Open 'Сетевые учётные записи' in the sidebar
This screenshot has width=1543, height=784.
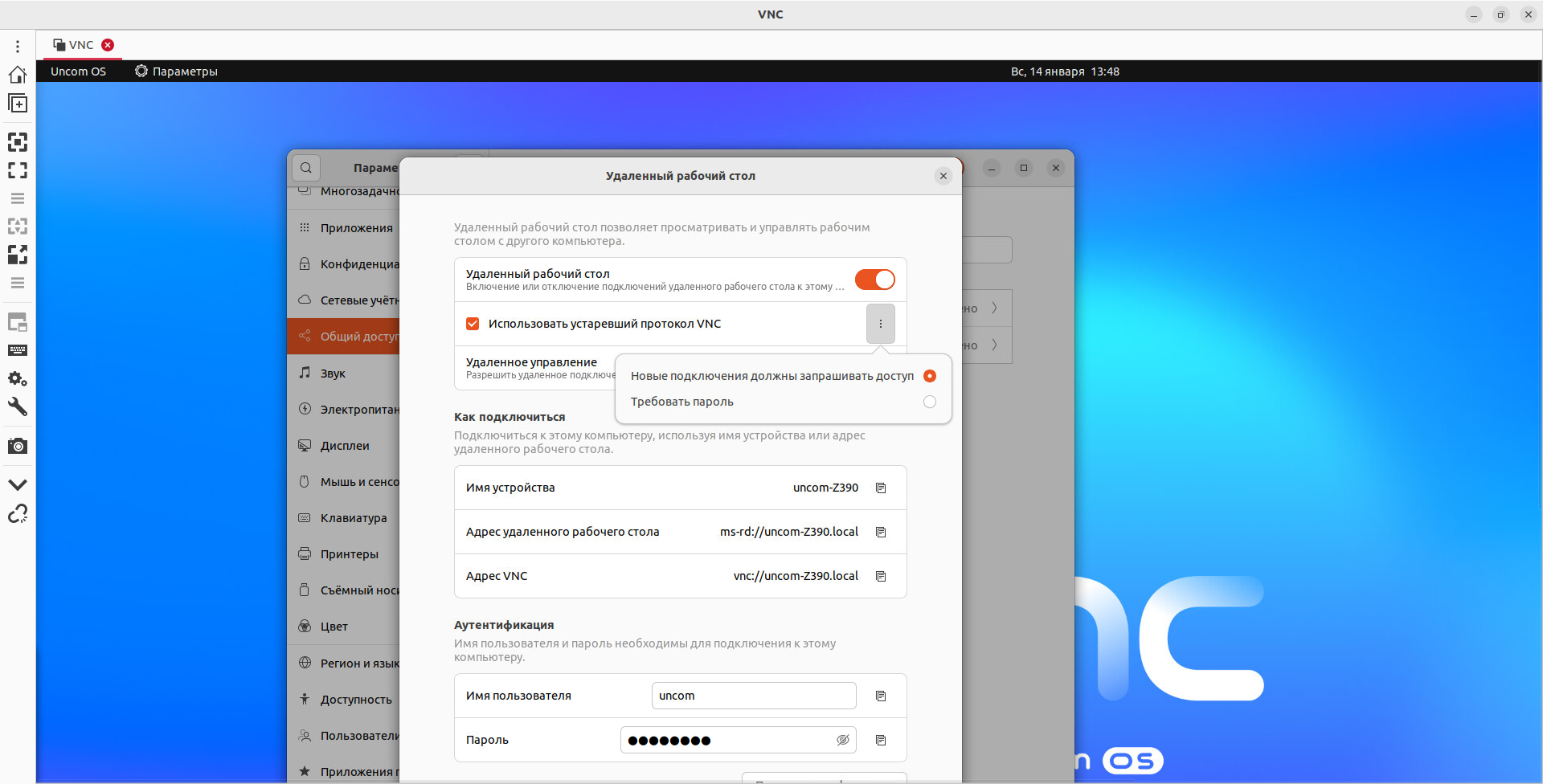coord(343,300)
